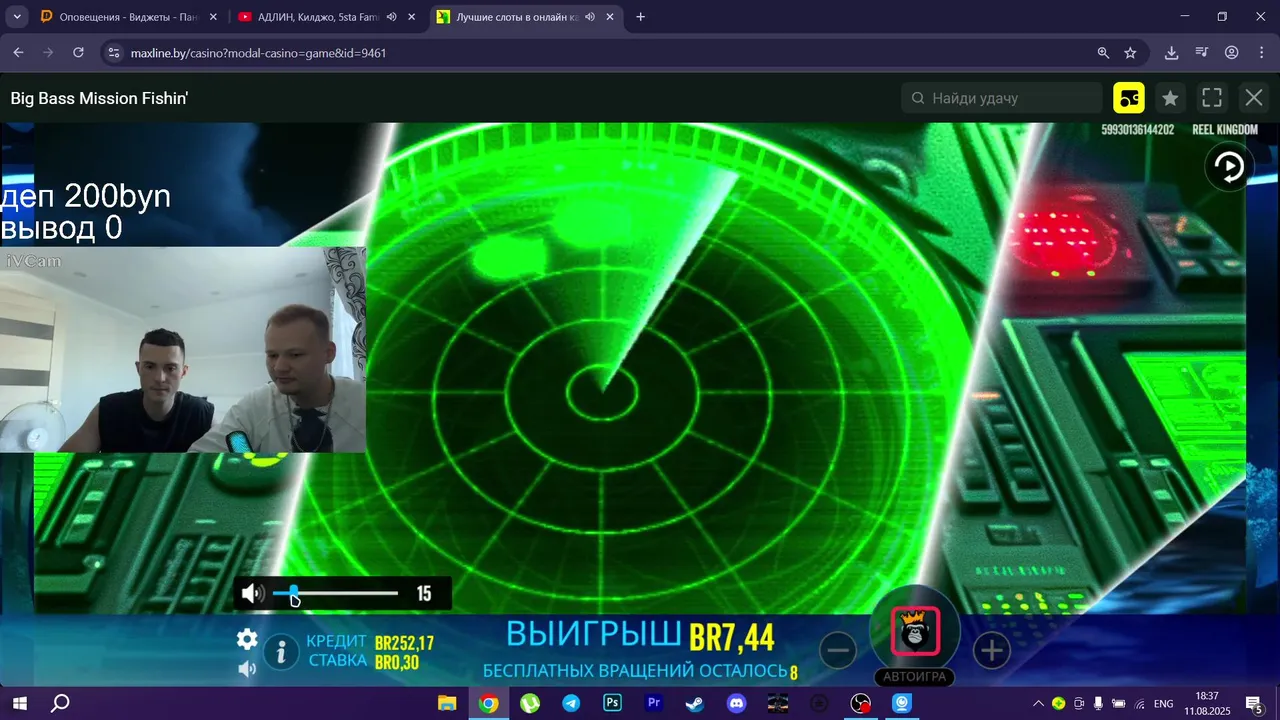1280x720 pixels.
Task: Click speaker icon in volume popup
Action: (x=253, y=594)
